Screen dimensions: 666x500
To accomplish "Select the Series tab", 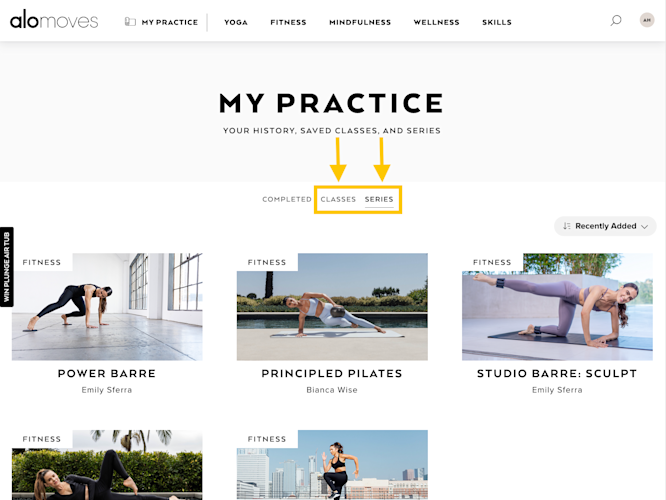I will pyautogui.click(x=379, y=199).
